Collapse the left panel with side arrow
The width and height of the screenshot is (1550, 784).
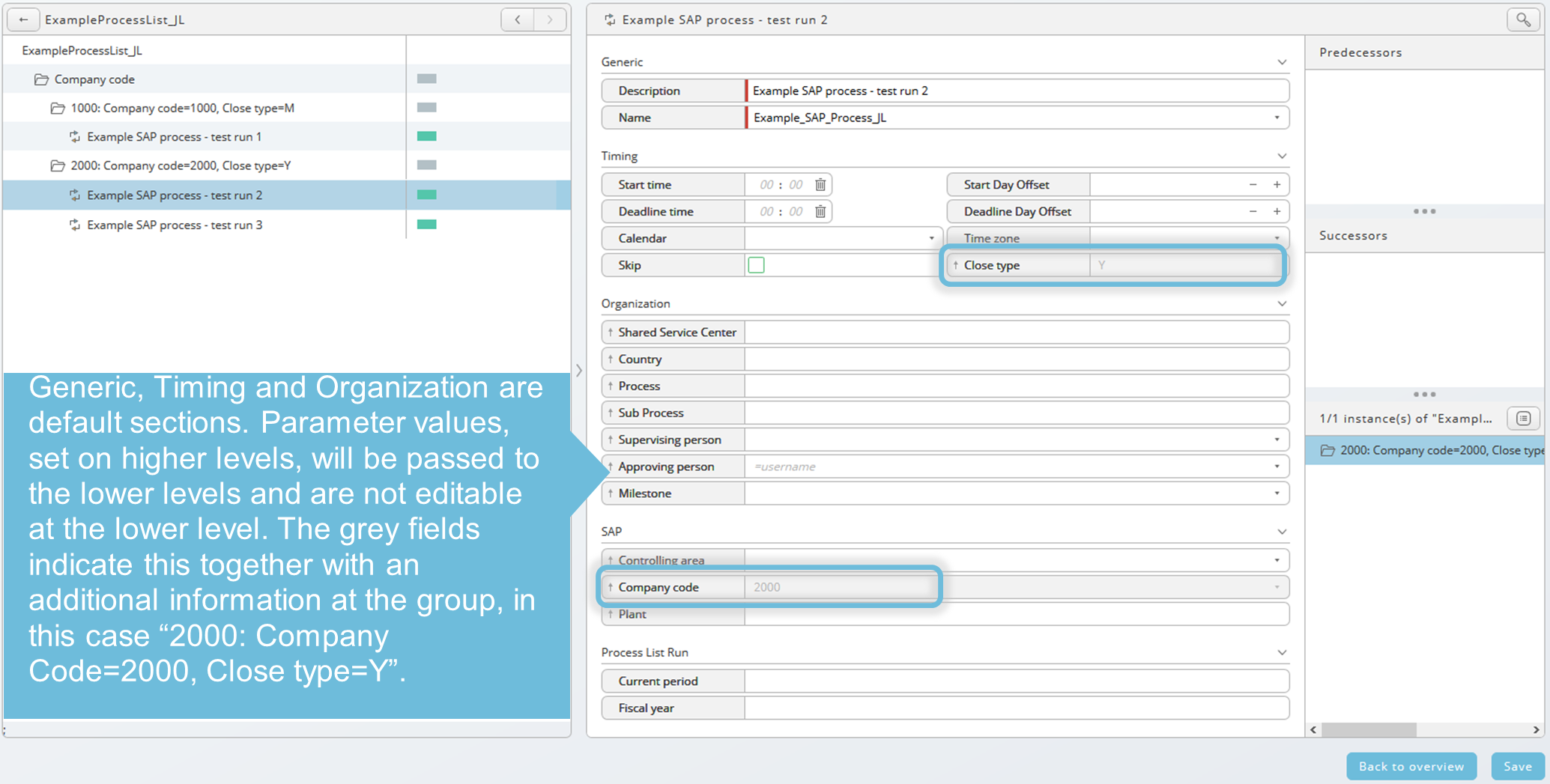pyautogui.click(x=579, y=370)
